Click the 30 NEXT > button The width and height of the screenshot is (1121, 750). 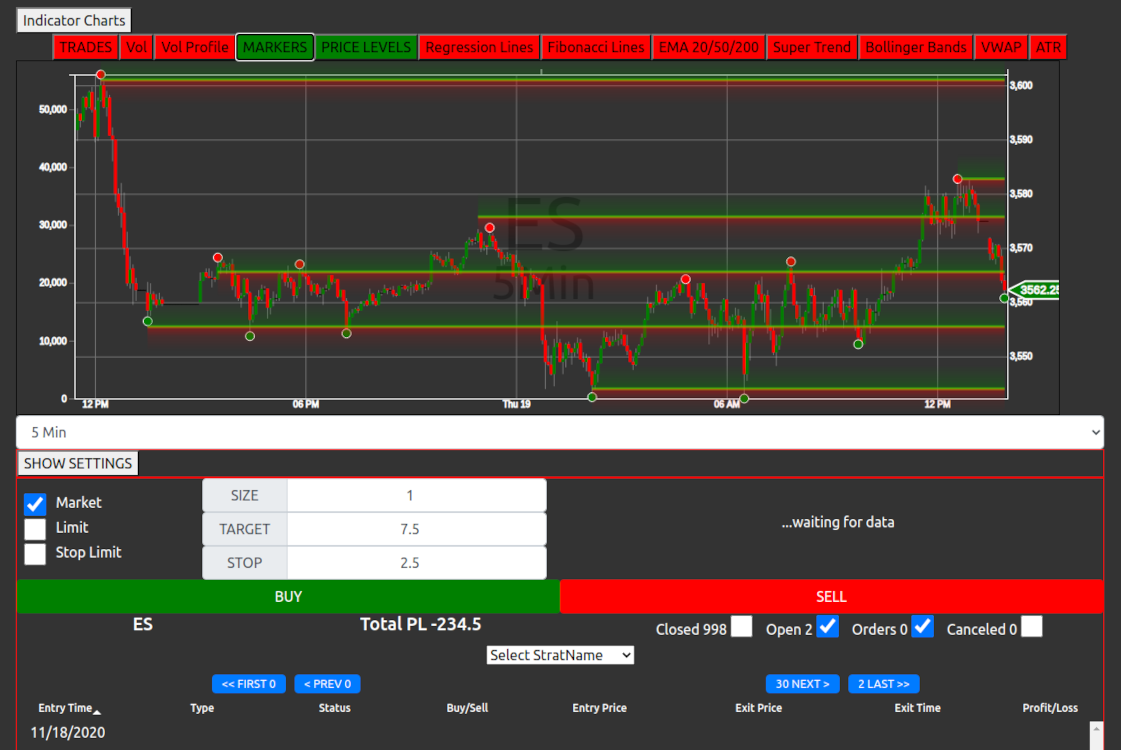click(x=802, y=684)
